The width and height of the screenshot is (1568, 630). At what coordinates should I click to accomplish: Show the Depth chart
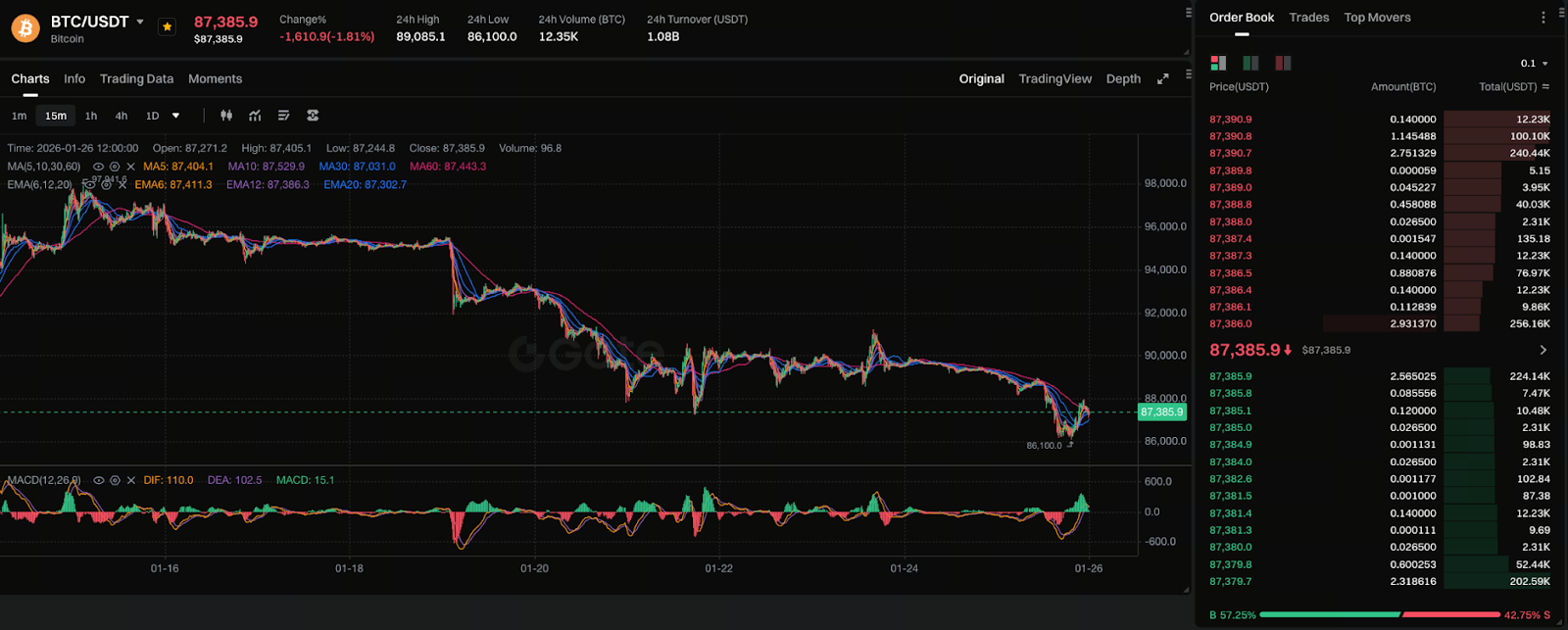[x=1123, y=79]
